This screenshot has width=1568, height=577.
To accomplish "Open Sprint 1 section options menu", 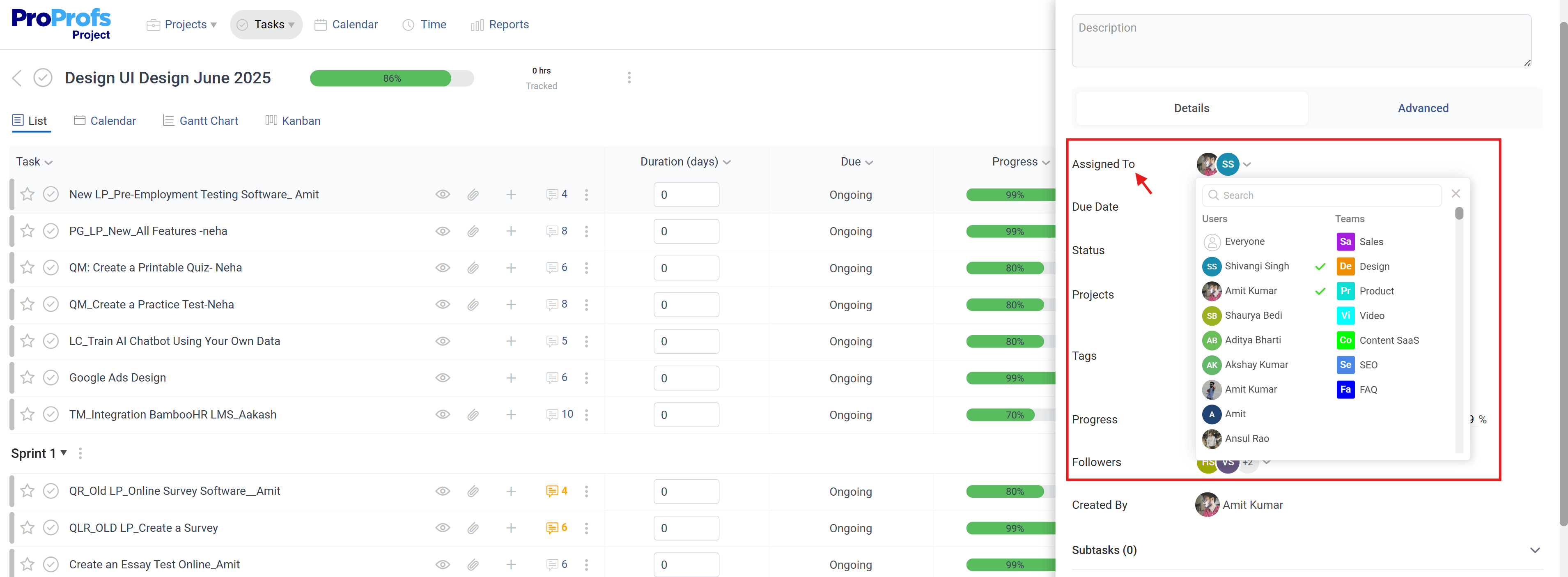I will coord(80,453).
